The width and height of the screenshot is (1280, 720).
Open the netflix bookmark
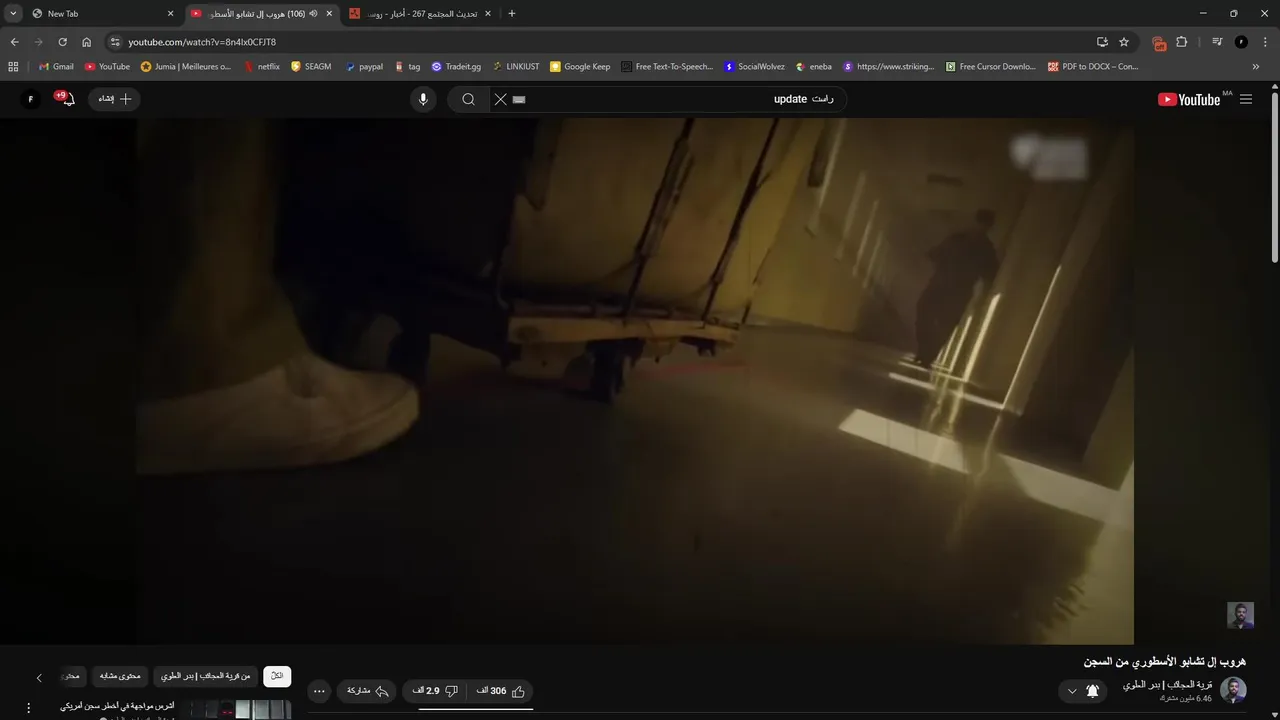point(262,67)
